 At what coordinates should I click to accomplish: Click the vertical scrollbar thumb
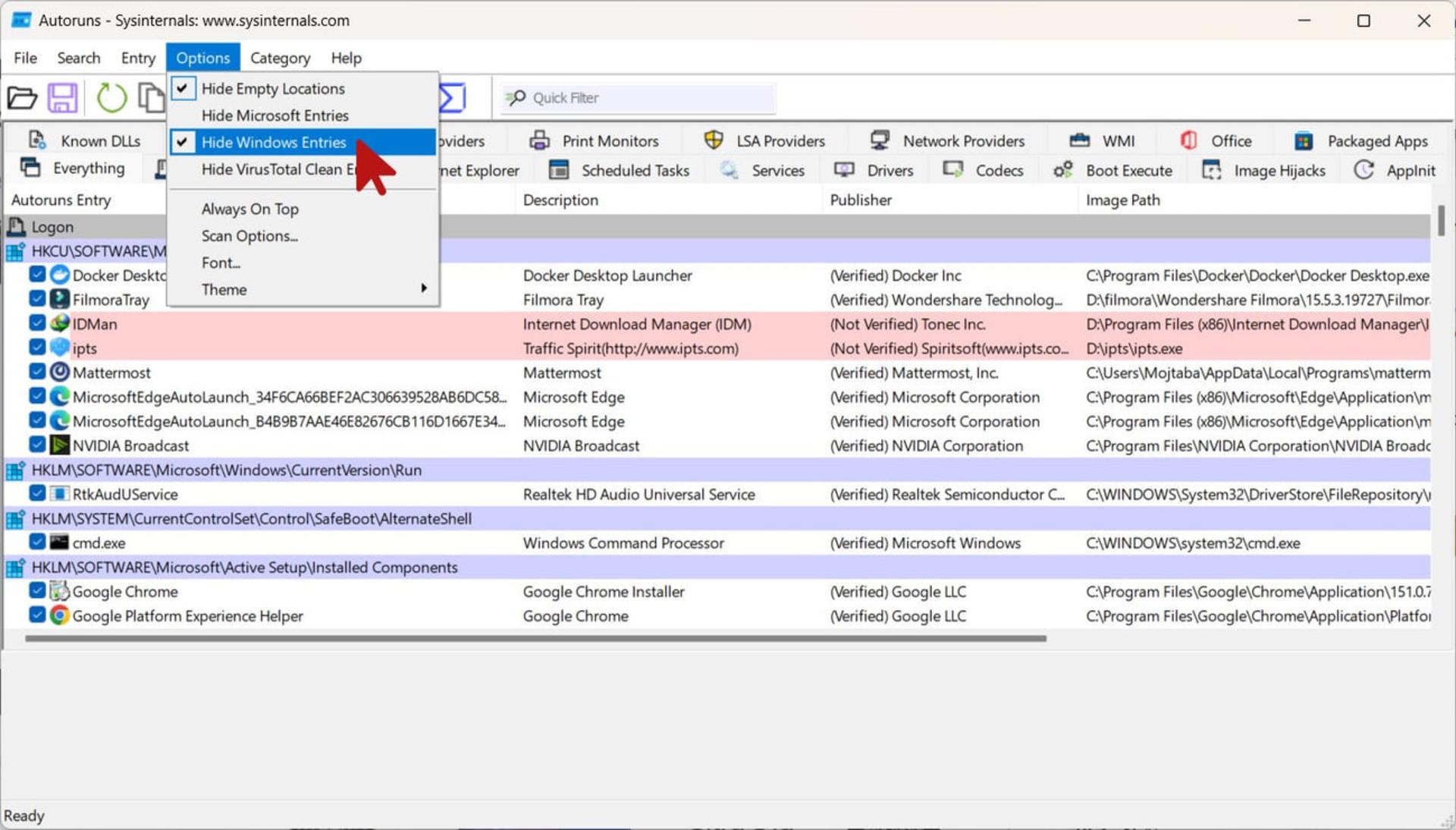1441,221
